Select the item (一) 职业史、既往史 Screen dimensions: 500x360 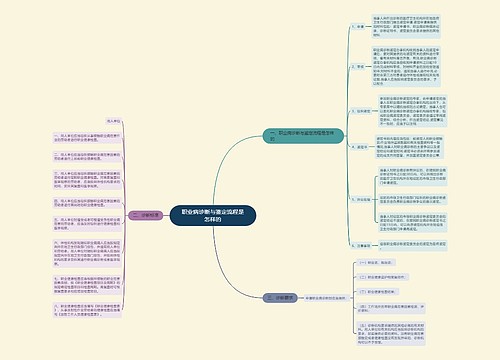(x=376, y=262)
